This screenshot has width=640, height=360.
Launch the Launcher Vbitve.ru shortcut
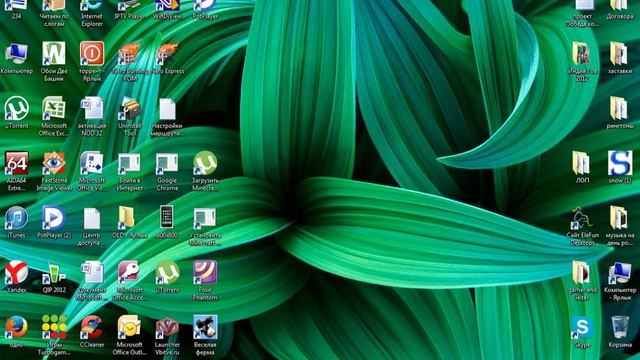click(x=167, y=335)
